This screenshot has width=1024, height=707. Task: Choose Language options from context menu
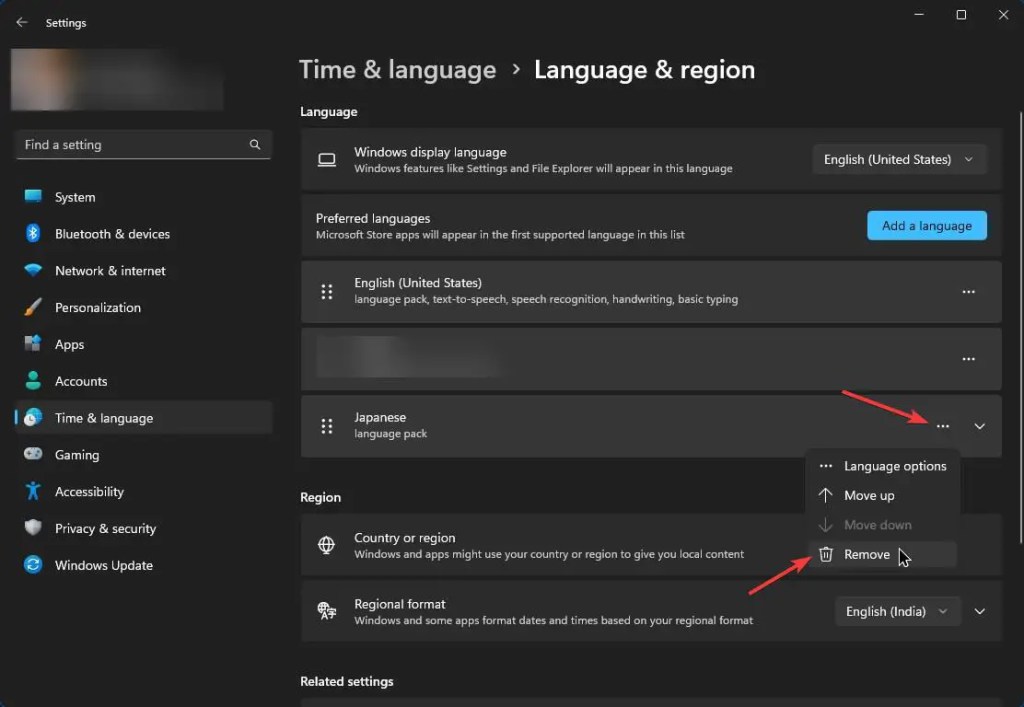pyautogui.click(x=883, y=466)
